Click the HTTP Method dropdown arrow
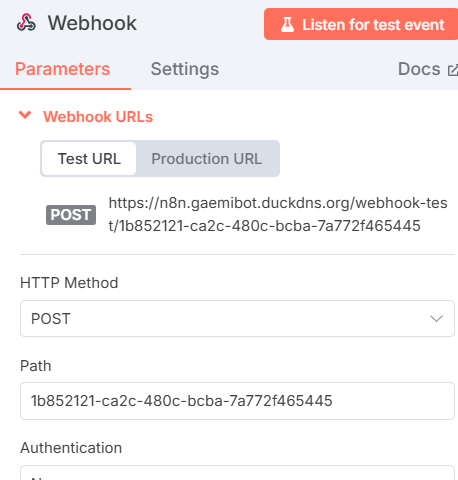 pyautogui.click(x=436, y=319)
